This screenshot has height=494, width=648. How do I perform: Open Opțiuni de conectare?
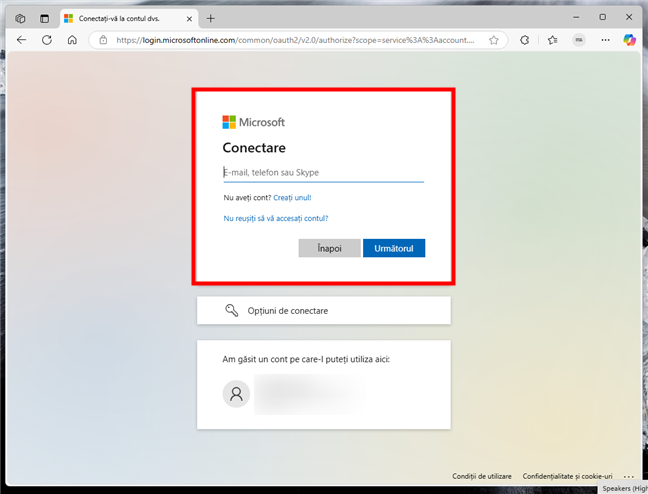click(x=324, y=310)
